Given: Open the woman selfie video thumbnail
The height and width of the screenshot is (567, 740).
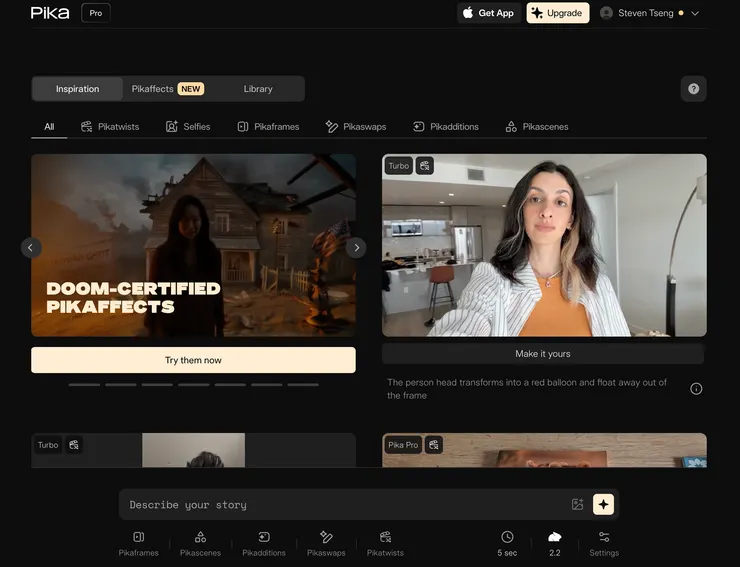Looking at the screenshot, I should point(544,245).
